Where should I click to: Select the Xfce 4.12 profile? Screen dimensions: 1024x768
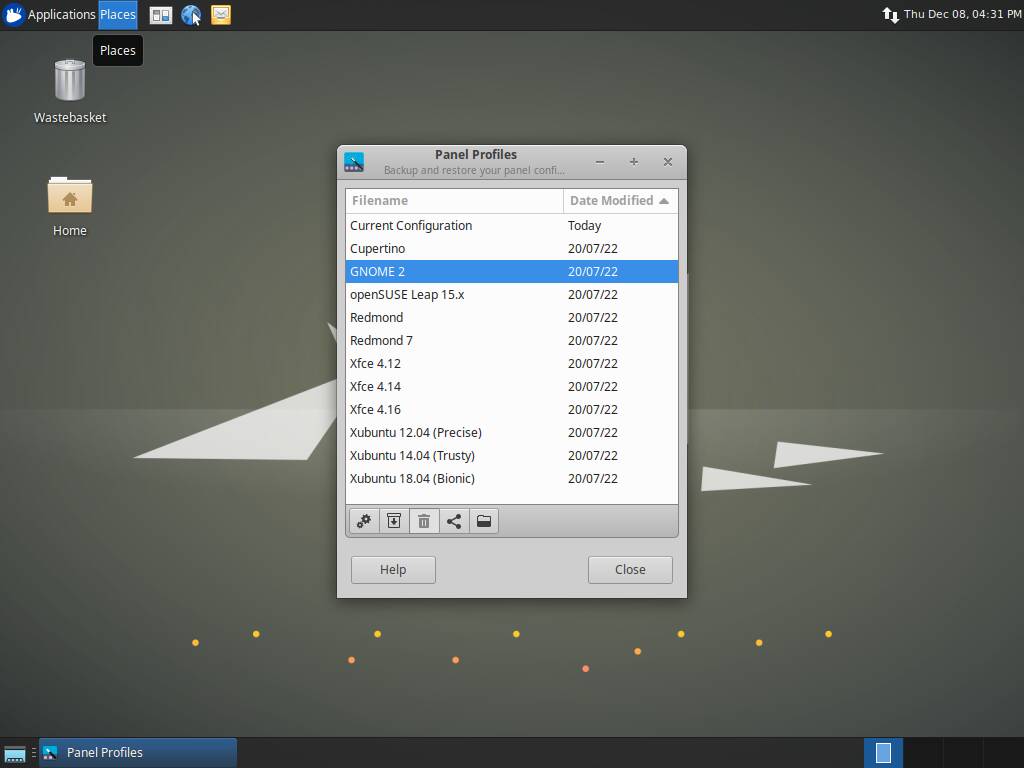point(511,364)
